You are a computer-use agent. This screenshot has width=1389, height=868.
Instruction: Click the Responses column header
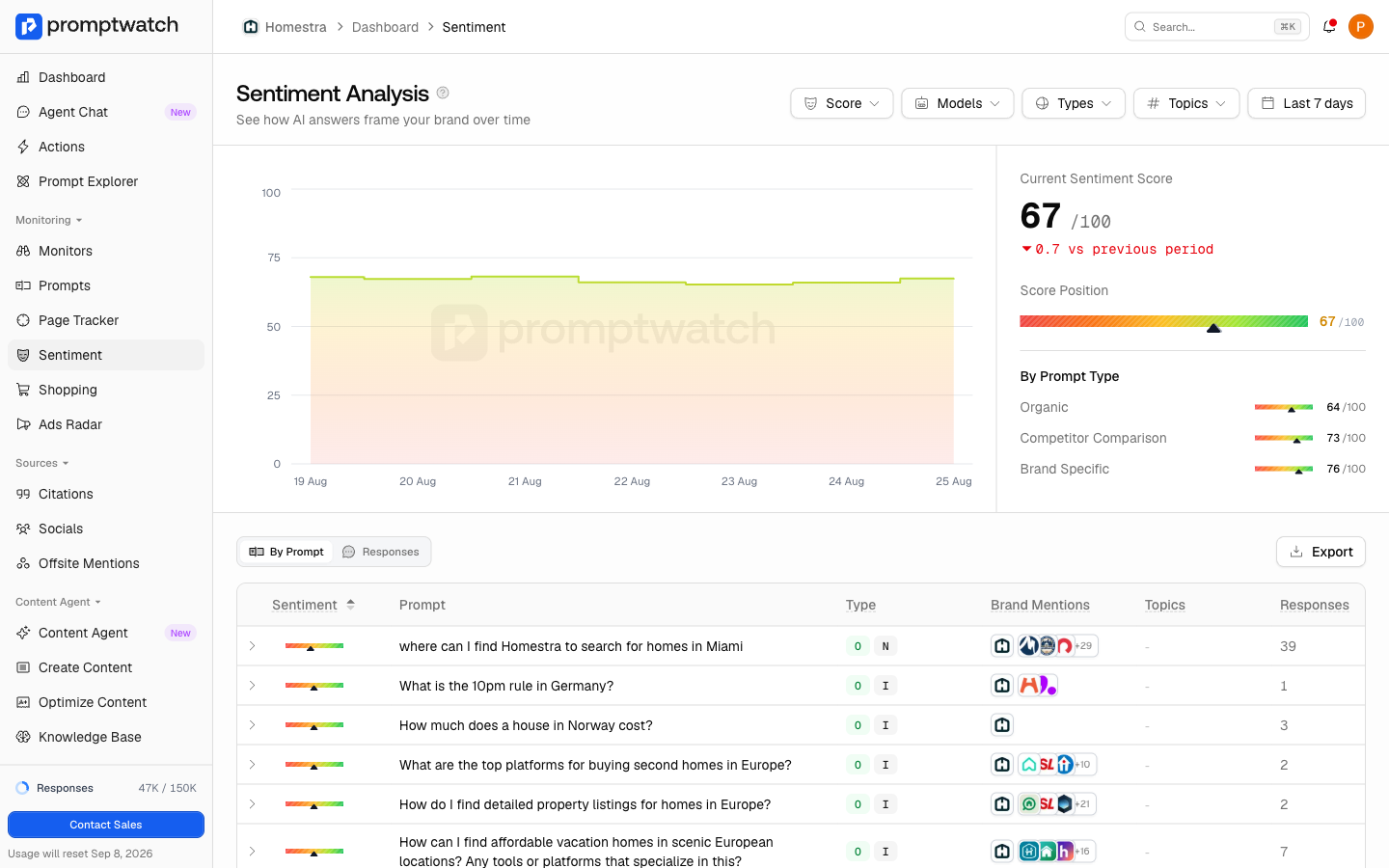point(1314,605)
